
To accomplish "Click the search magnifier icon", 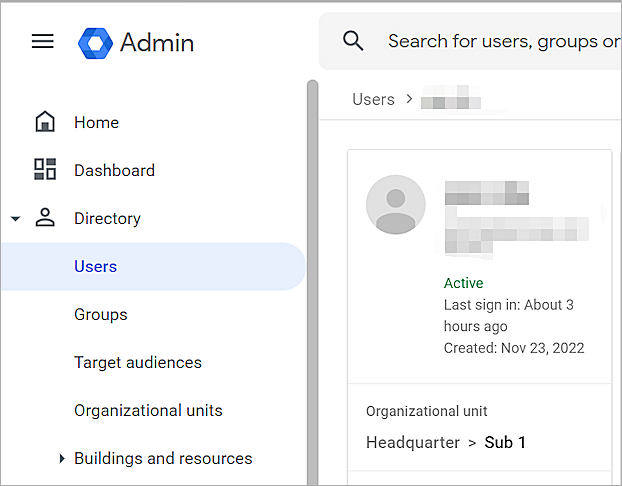I will coord(353,41).
